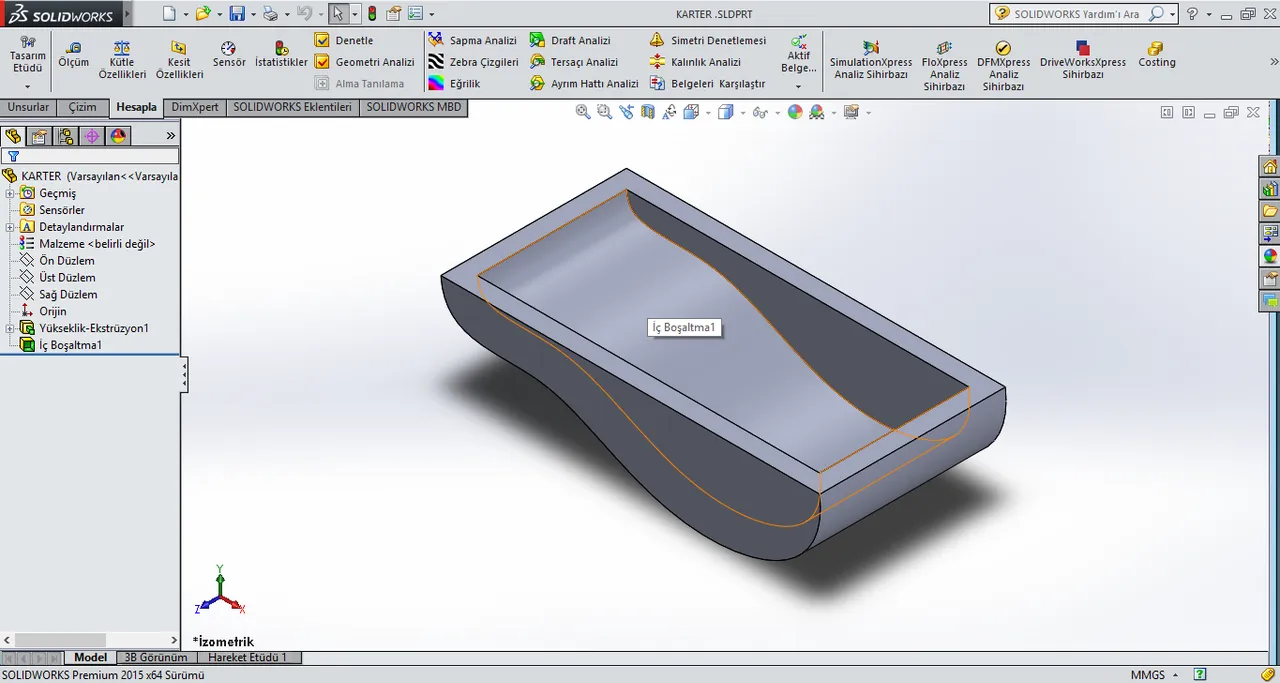Click the New document icon
The height and width of the screenshot is (683, 1280).
[170, 14]
